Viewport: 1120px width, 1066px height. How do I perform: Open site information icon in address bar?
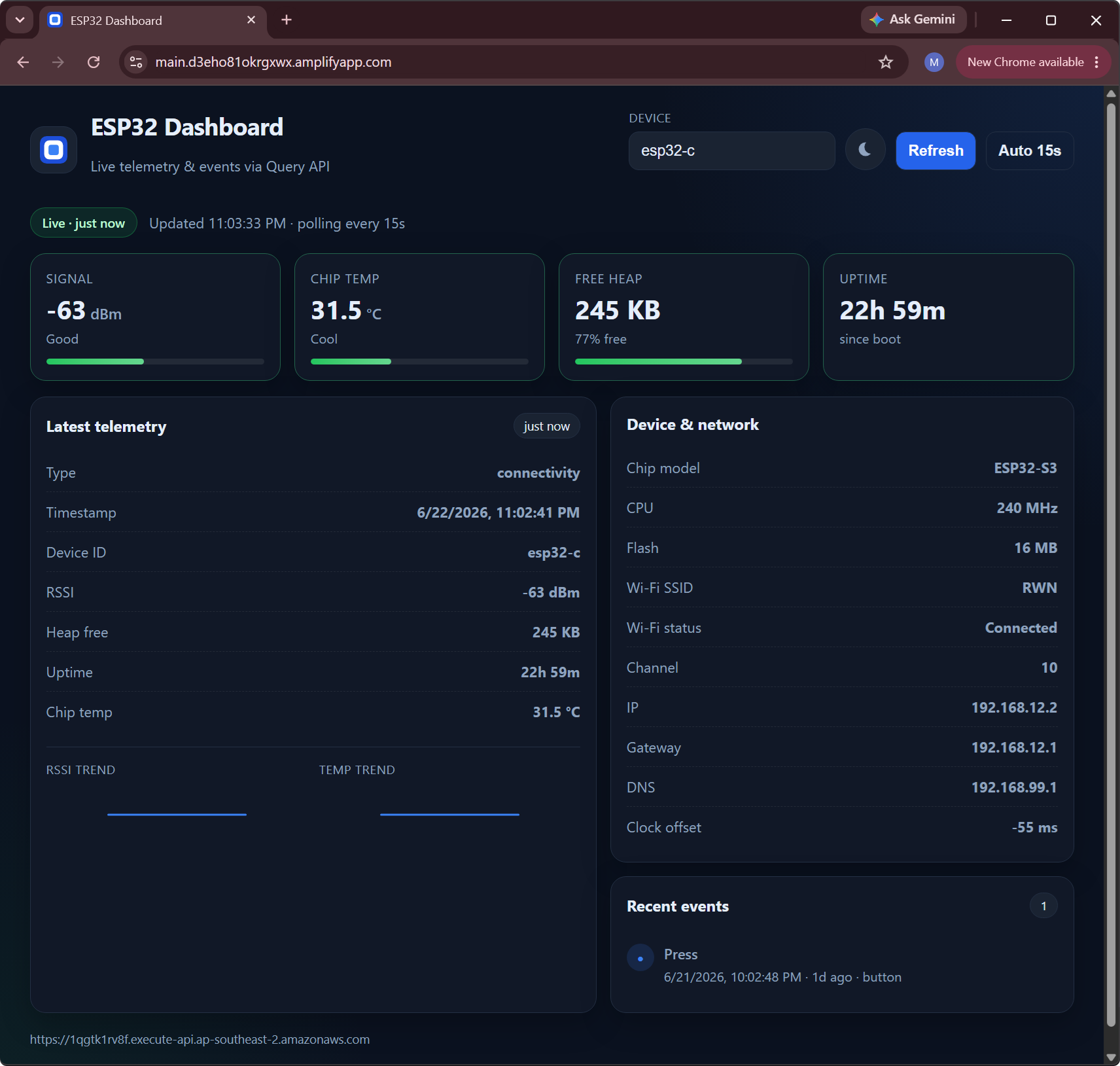tap(136, 62)
